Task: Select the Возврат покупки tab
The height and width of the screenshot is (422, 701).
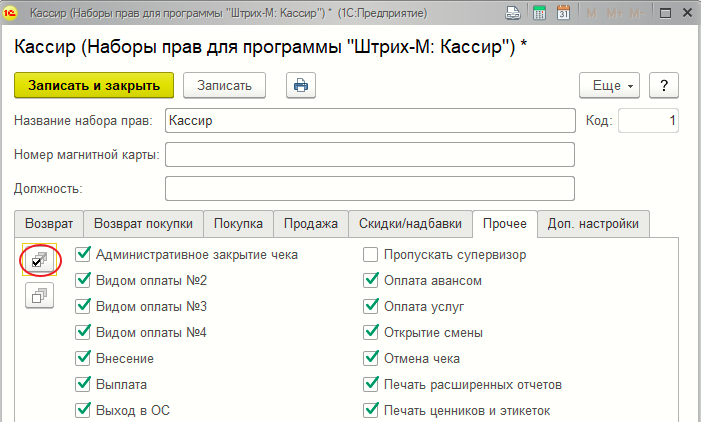Action: [143, 223]
